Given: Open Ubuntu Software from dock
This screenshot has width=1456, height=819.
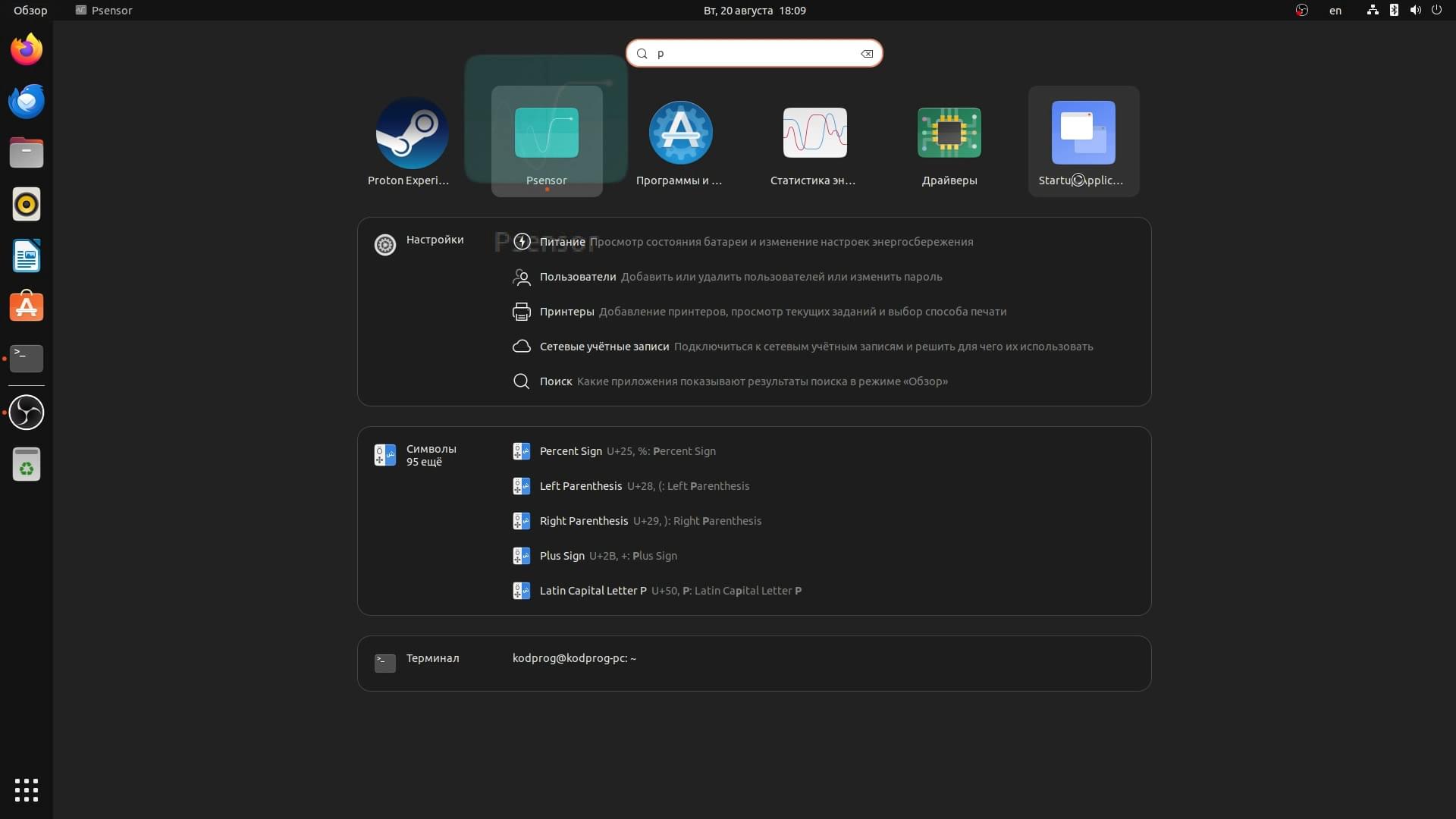Looking at the screenshot, I should (27, 307).
